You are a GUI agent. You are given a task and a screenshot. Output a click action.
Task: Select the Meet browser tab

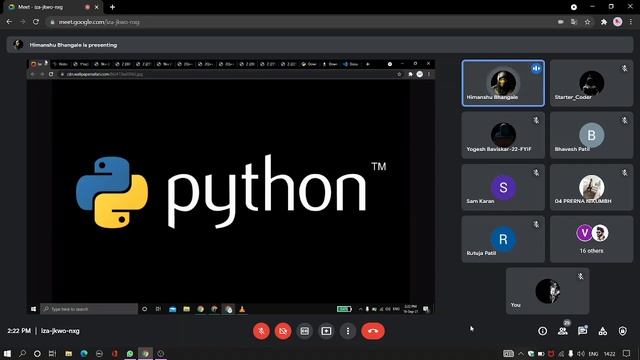[x=53, y=7]
